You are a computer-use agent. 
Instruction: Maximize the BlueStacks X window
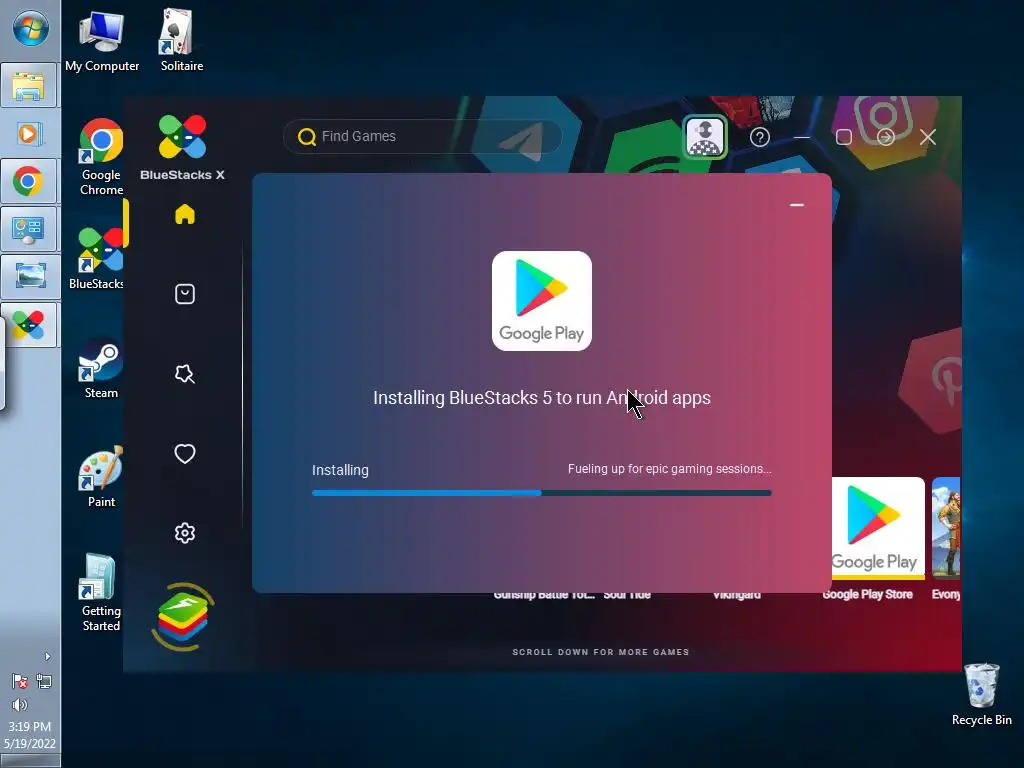pyautogui.click(x=844, y=137)
